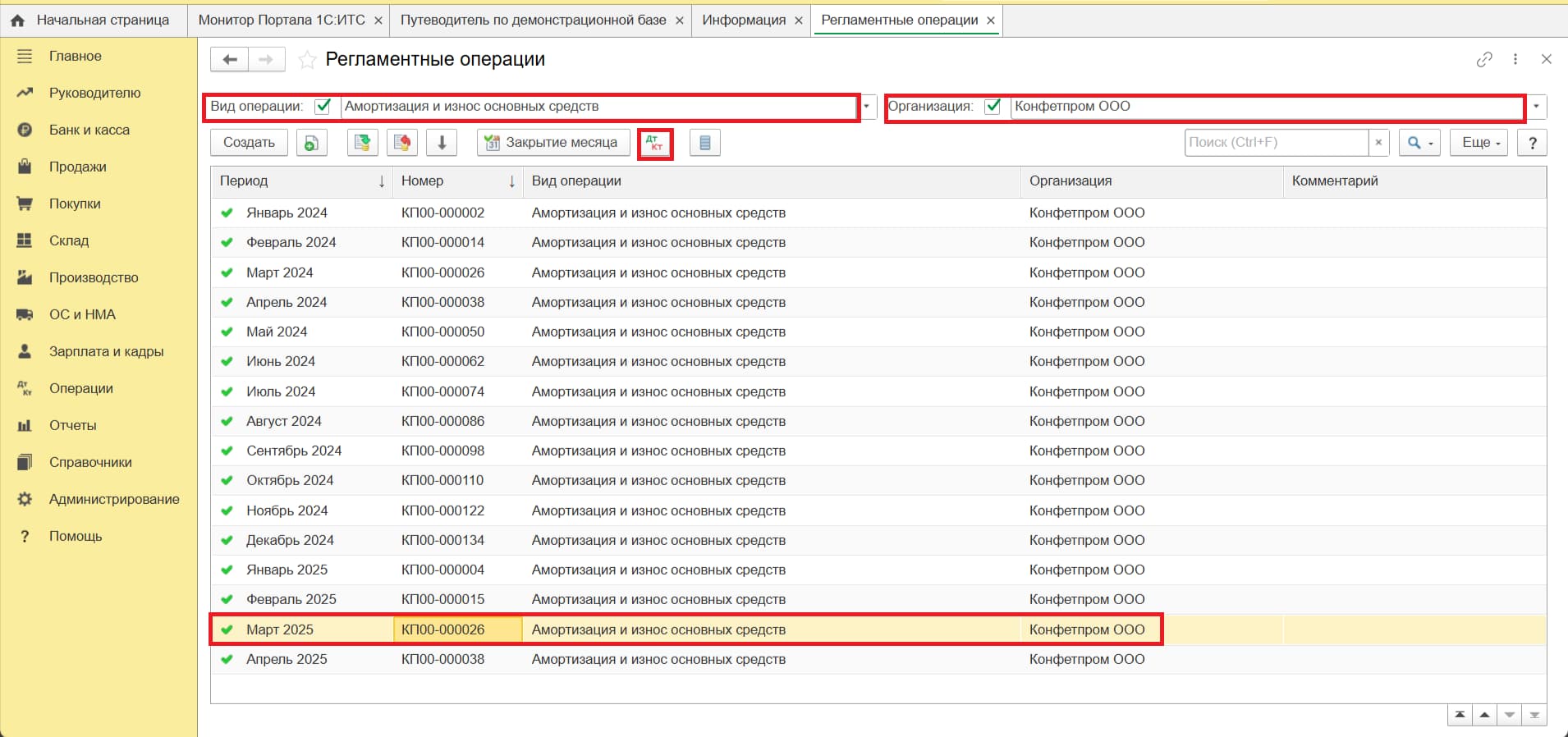Screen dimensions: 1568x737
Task: Click the unpost document icon with red arrow
Action: point(401,143)
